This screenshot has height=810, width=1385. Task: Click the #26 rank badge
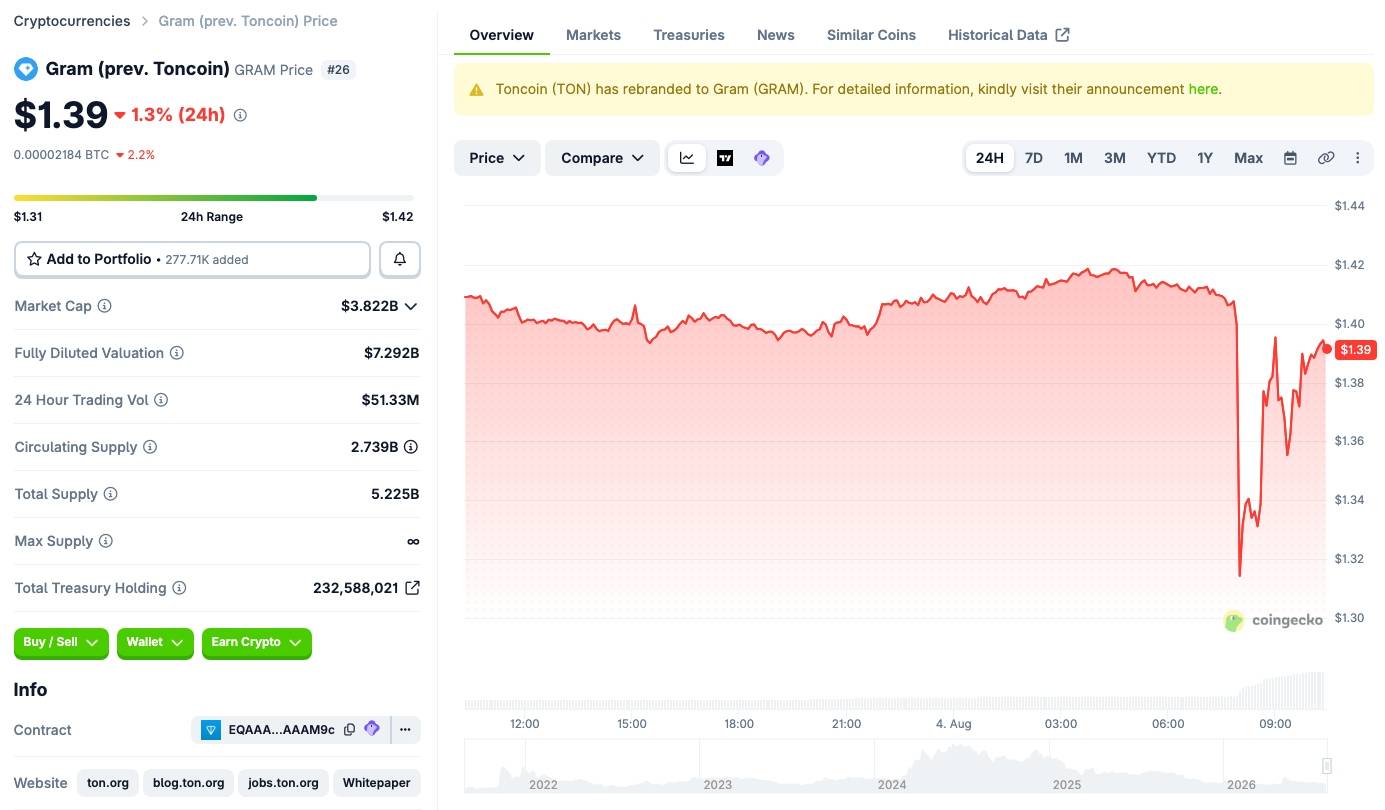tap(339, 70)
